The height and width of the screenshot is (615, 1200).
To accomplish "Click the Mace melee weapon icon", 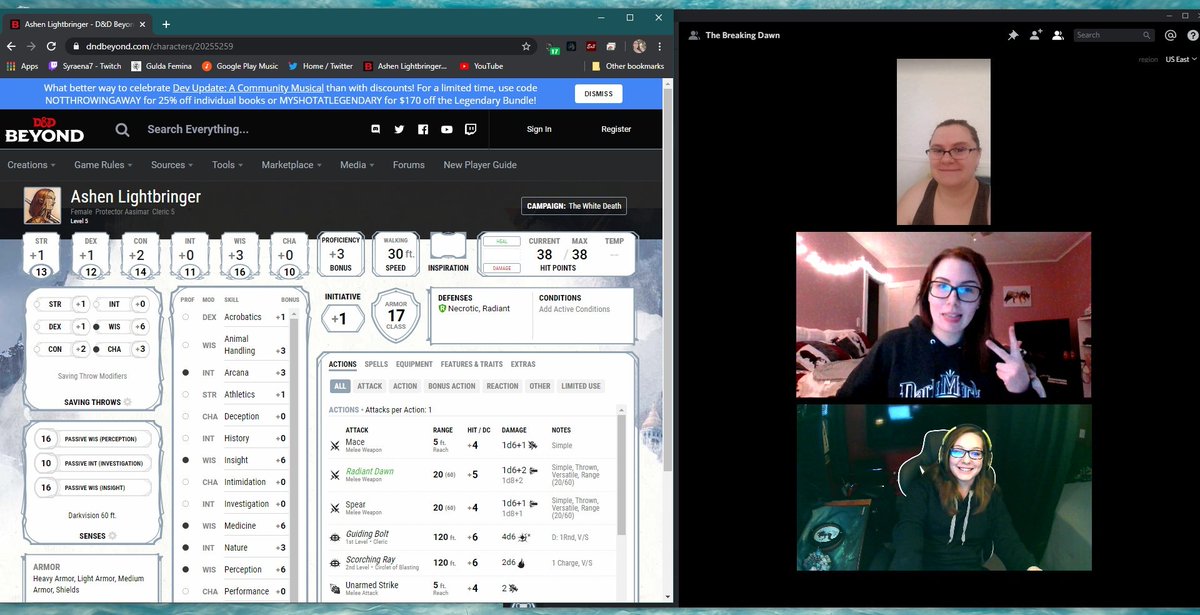I will [x=335, y=446].
